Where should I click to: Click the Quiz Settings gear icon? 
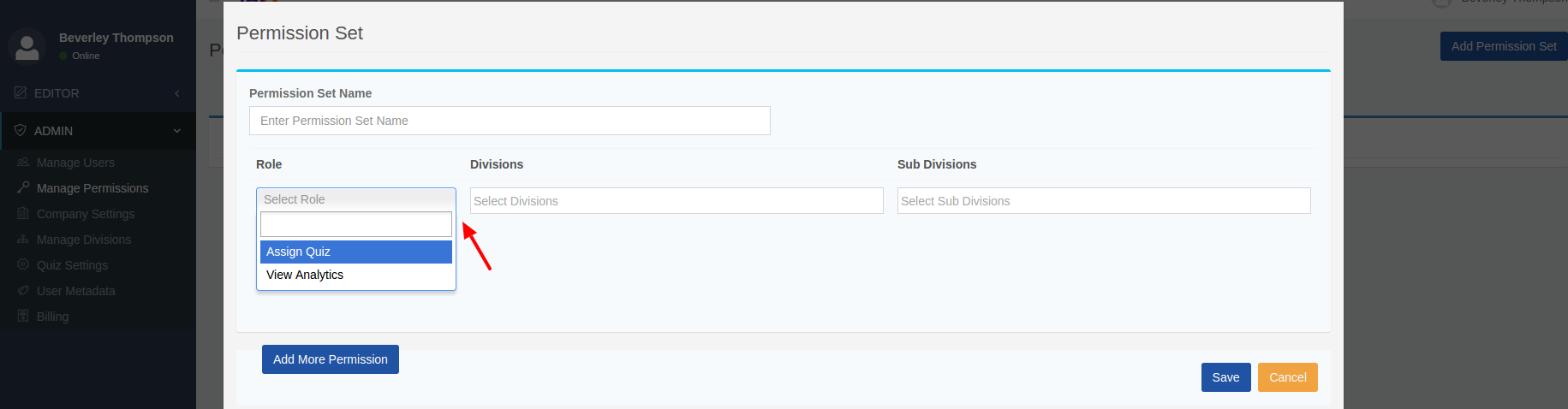pos(23,265)
